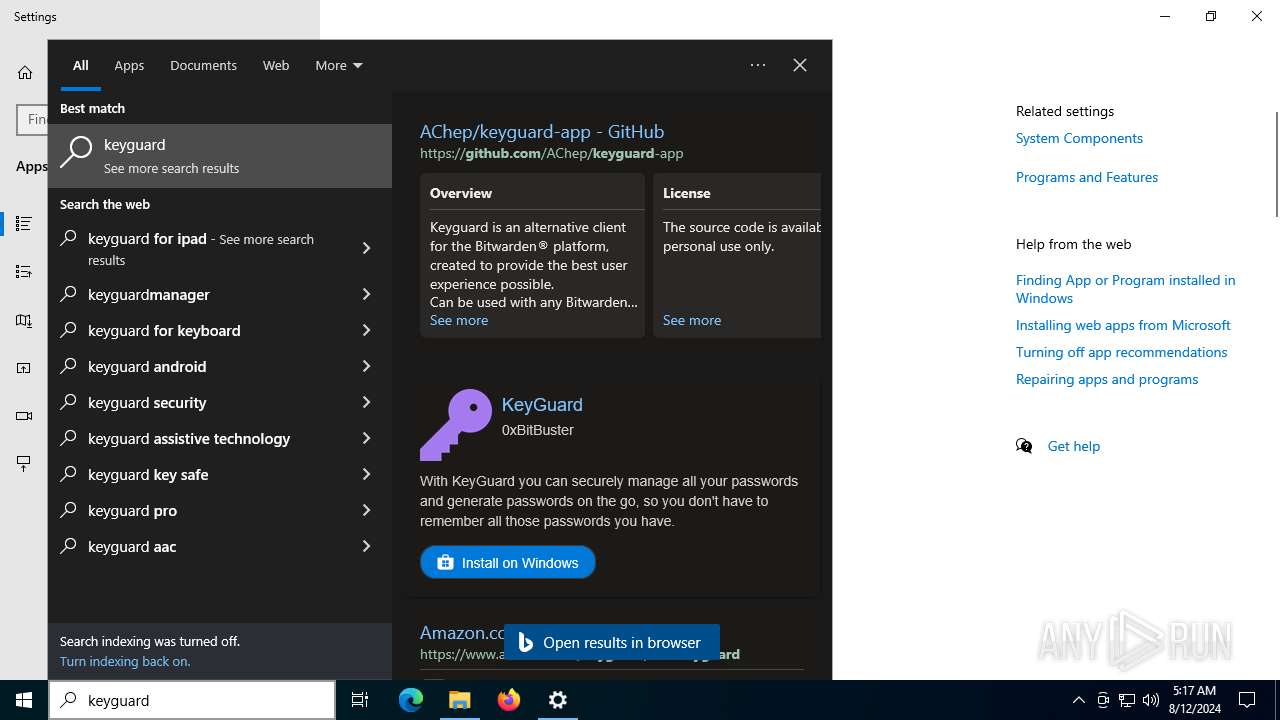Open the clock showing 5:17 AM
Image resolution: width=1280 pixels, height=720 pixels.
click(1196, 700)
